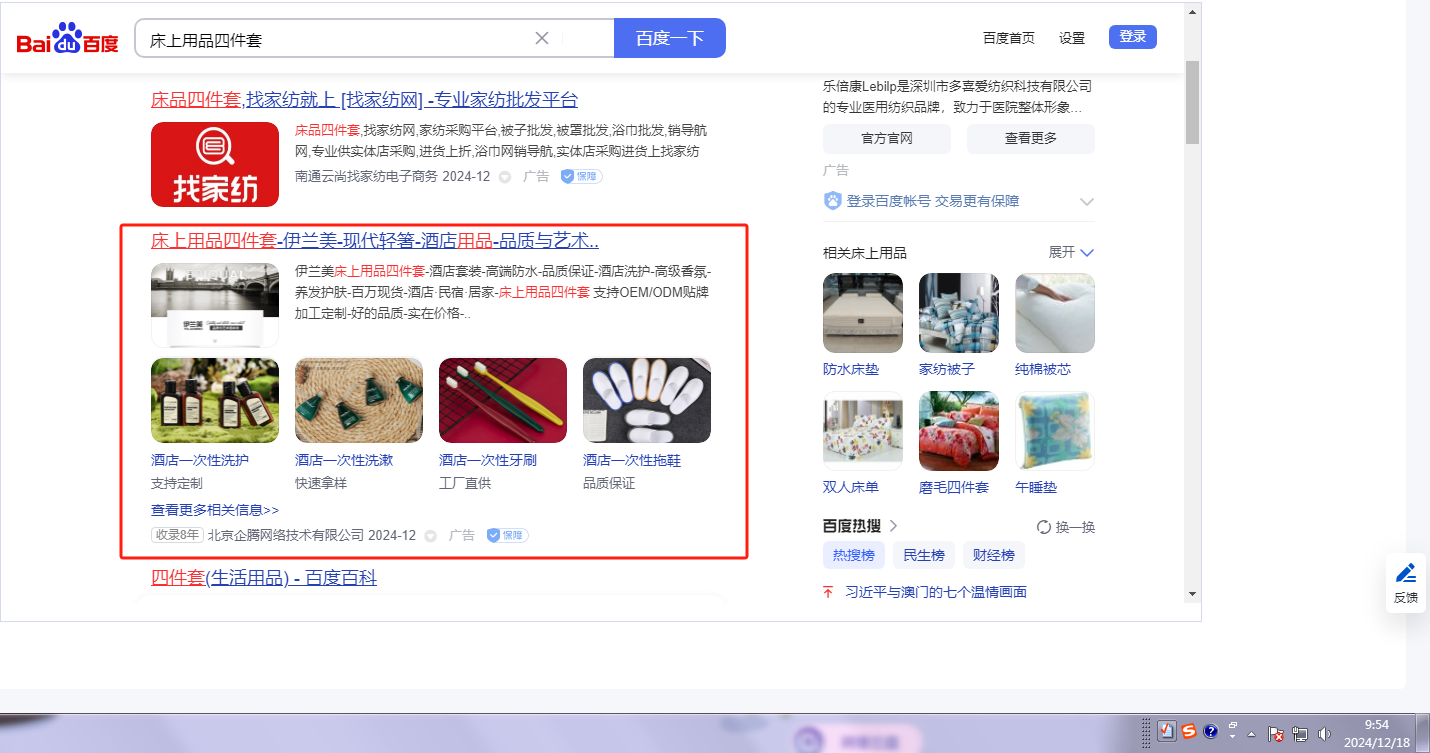Click the scrollbar up arrow
Viewport: 1430px width, 753px height.
click(1192, 13)
